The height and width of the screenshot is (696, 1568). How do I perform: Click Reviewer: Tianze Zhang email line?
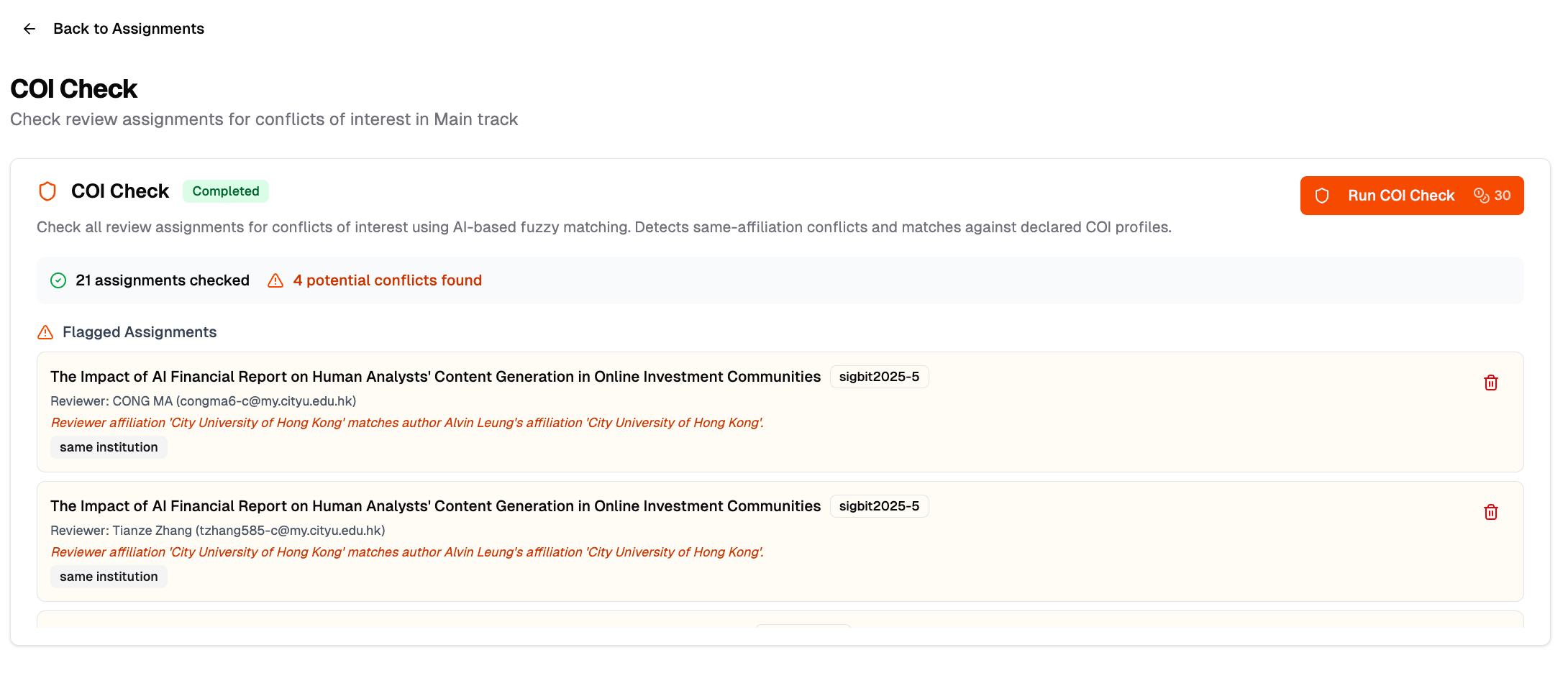(x=218, y=531)
